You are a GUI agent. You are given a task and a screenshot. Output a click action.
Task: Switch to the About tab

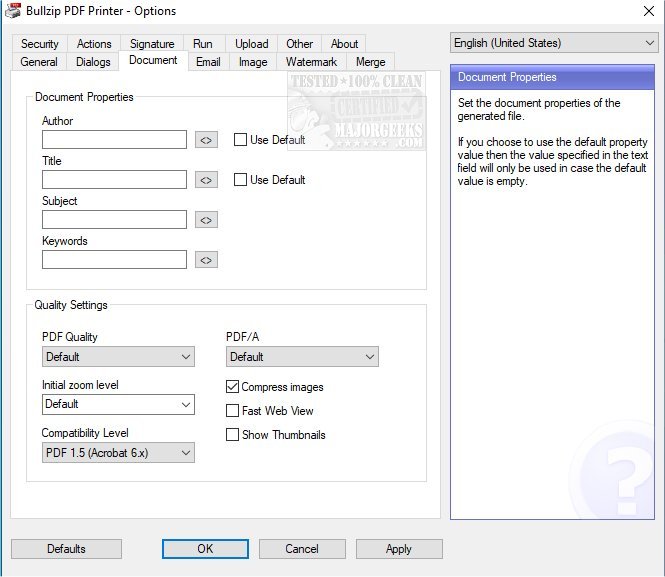click(x=344, y=44)
